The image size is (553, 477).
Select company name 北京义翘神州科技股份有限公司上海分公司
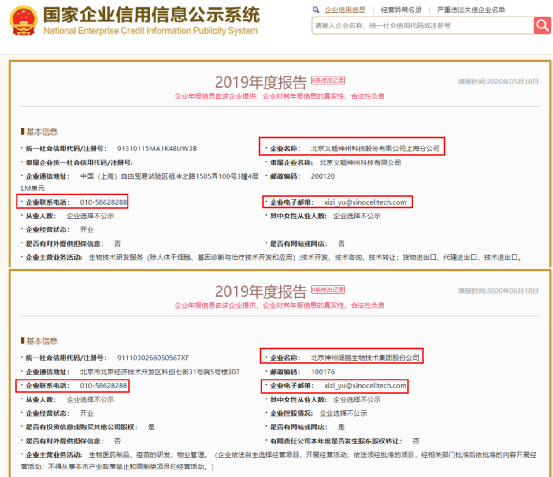click(375, 148)
